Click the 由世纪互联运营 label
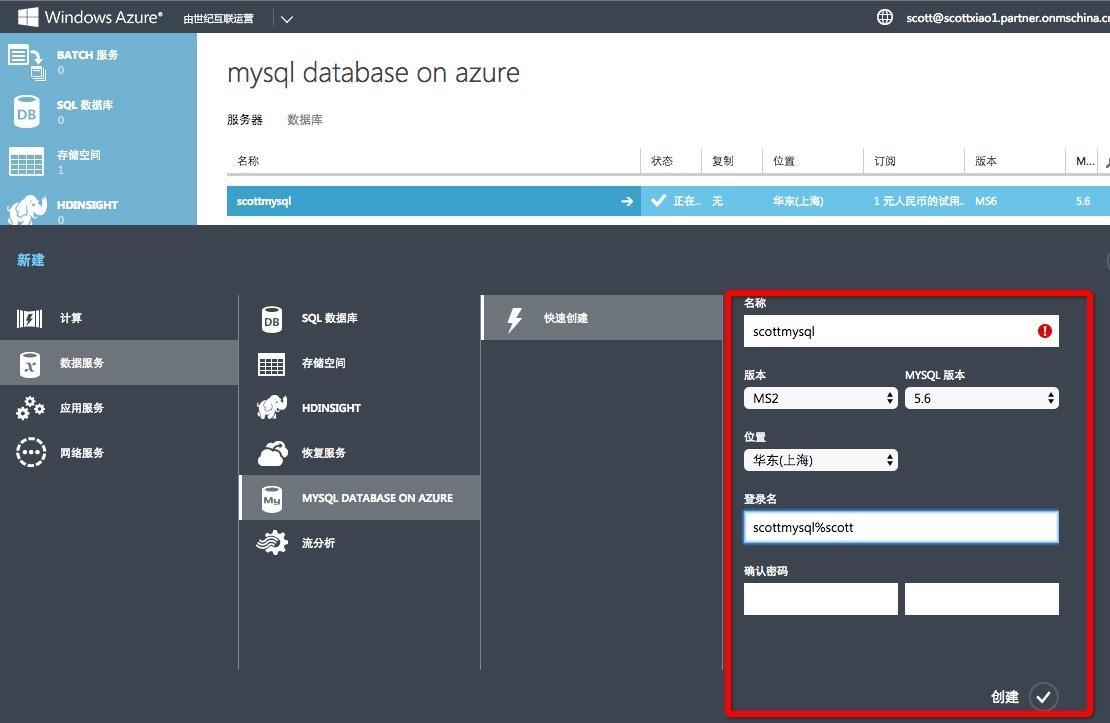The width and height of the screenshot is (1110, 723). [218, 18]
